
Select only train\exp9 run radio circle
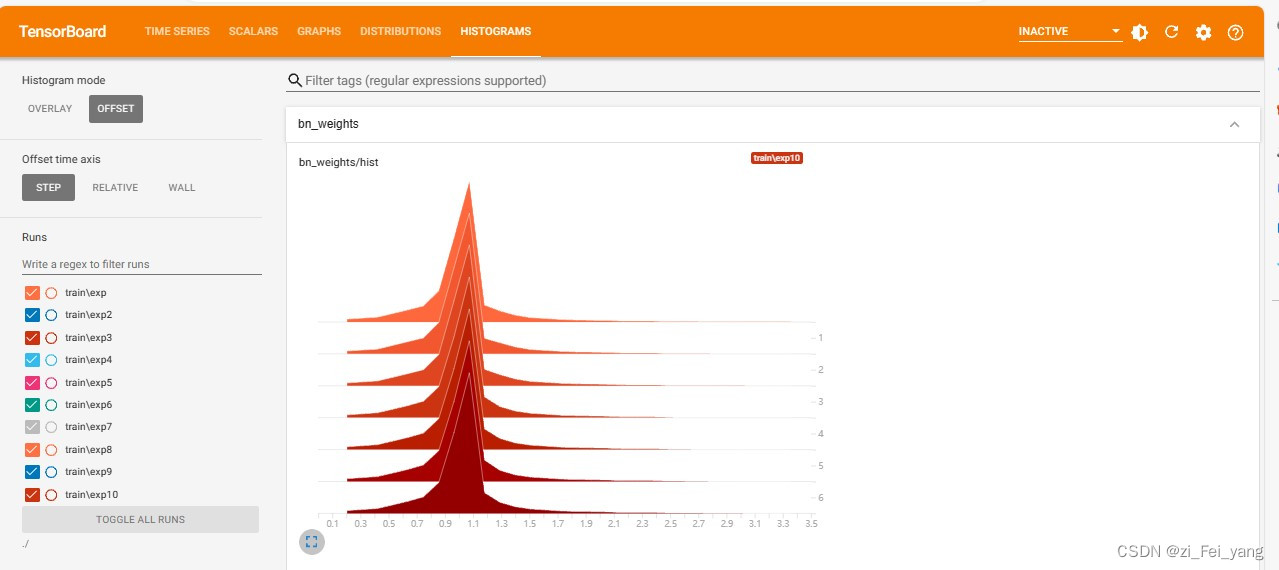click(x=51, y=472)
